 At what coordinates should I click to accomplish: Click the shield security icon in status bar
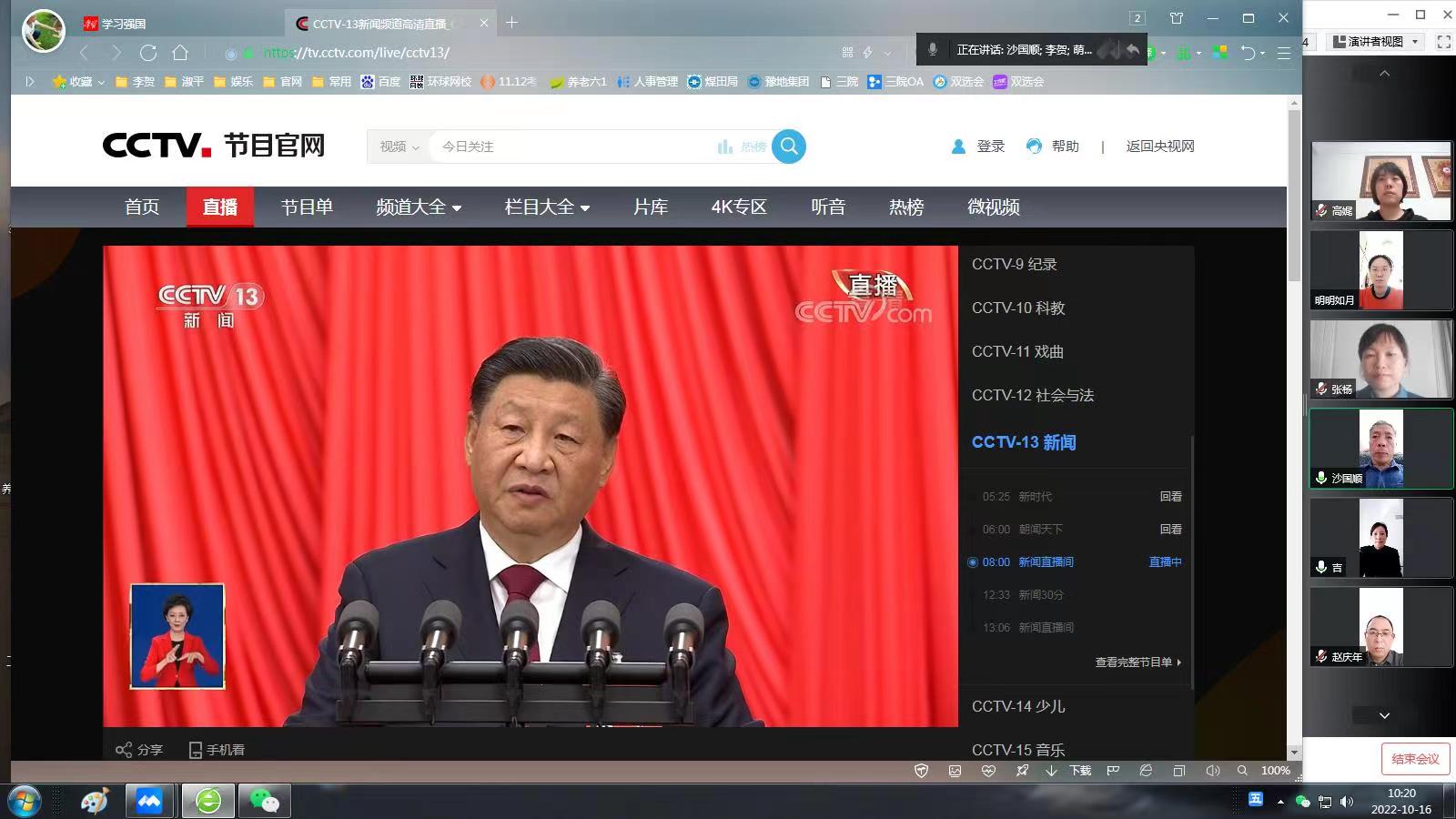(x=921, y=771)
